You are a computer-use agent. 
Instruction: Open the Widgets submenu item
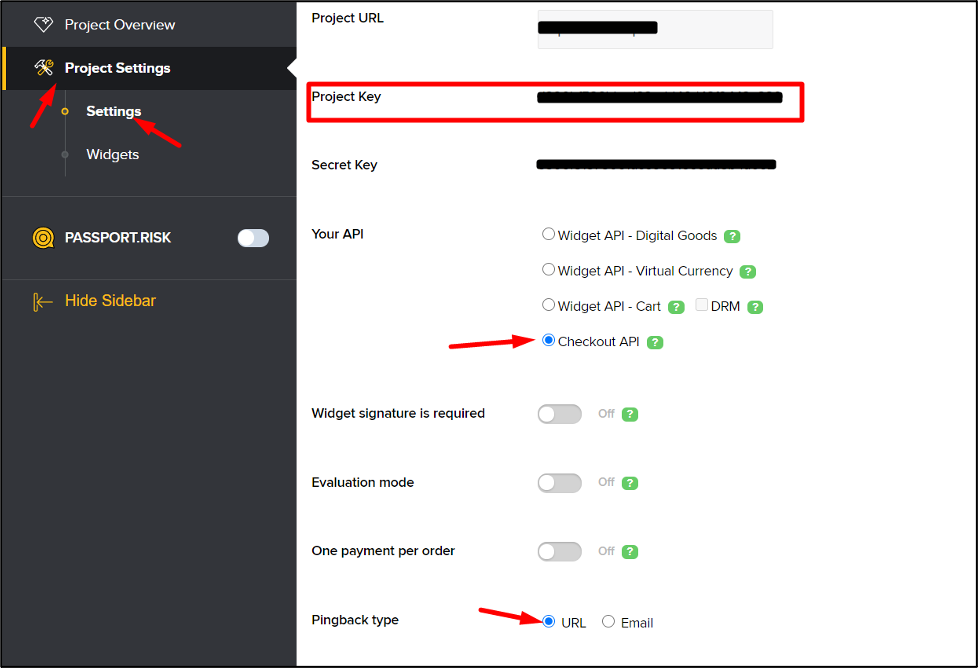(112, 154)
